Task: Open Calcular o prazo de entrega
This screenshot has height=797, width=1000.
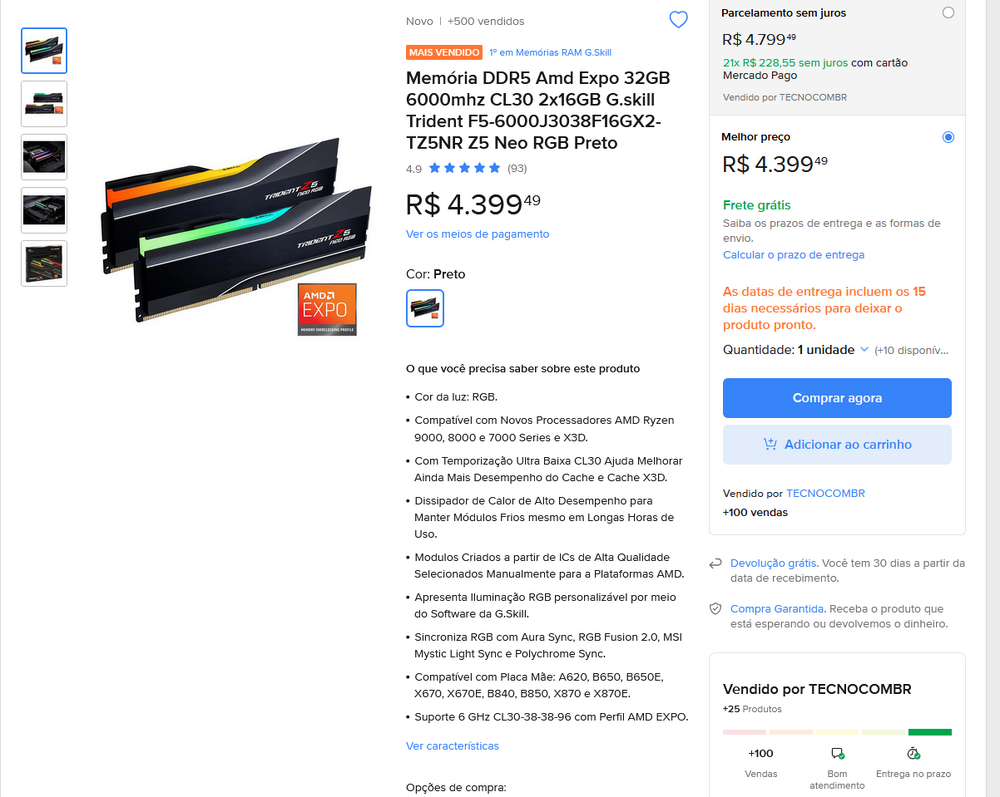Action: (793, 255)
